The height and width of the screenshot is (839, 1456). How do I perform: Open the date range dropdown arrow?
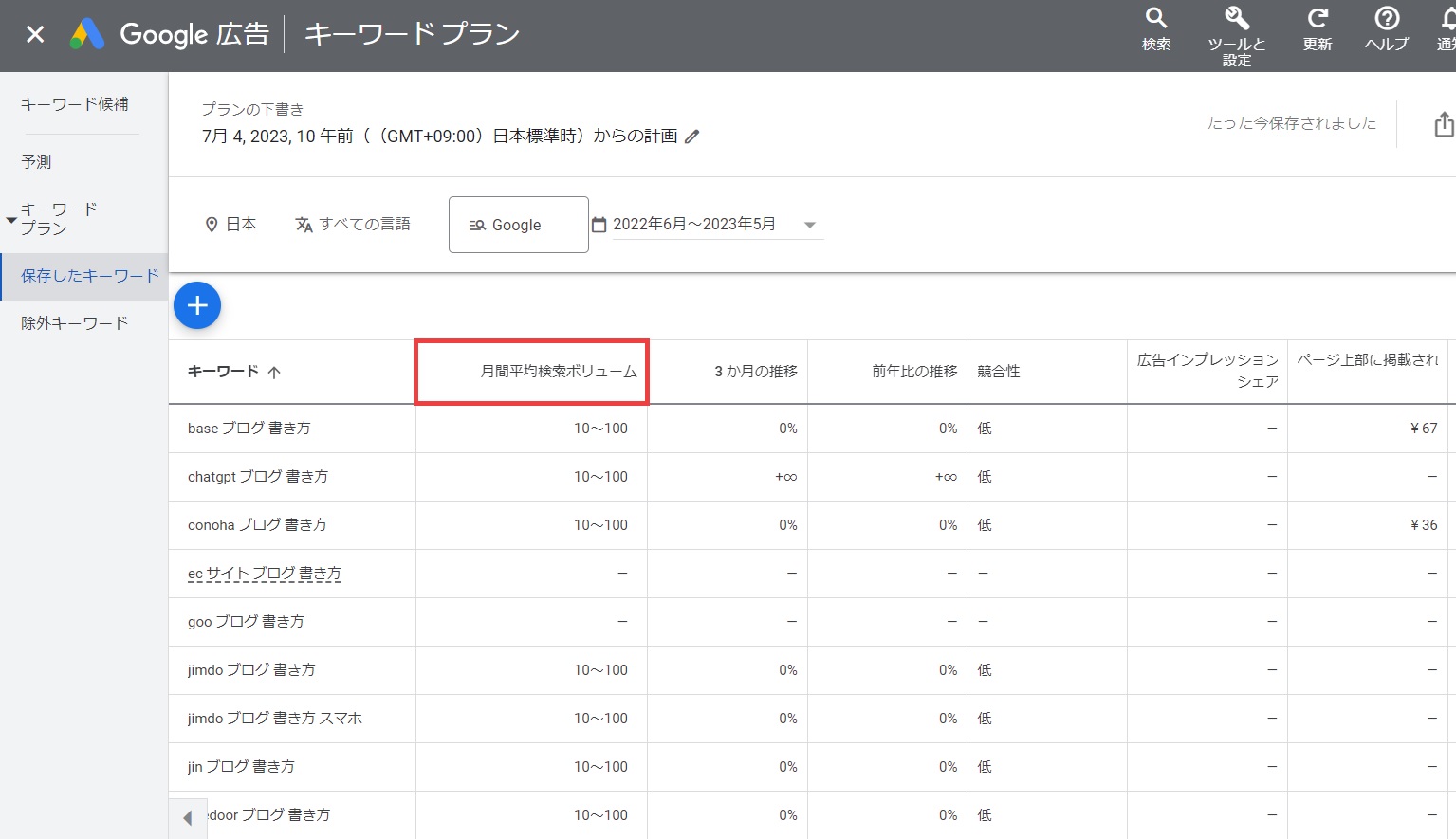(x=810, y=225)
